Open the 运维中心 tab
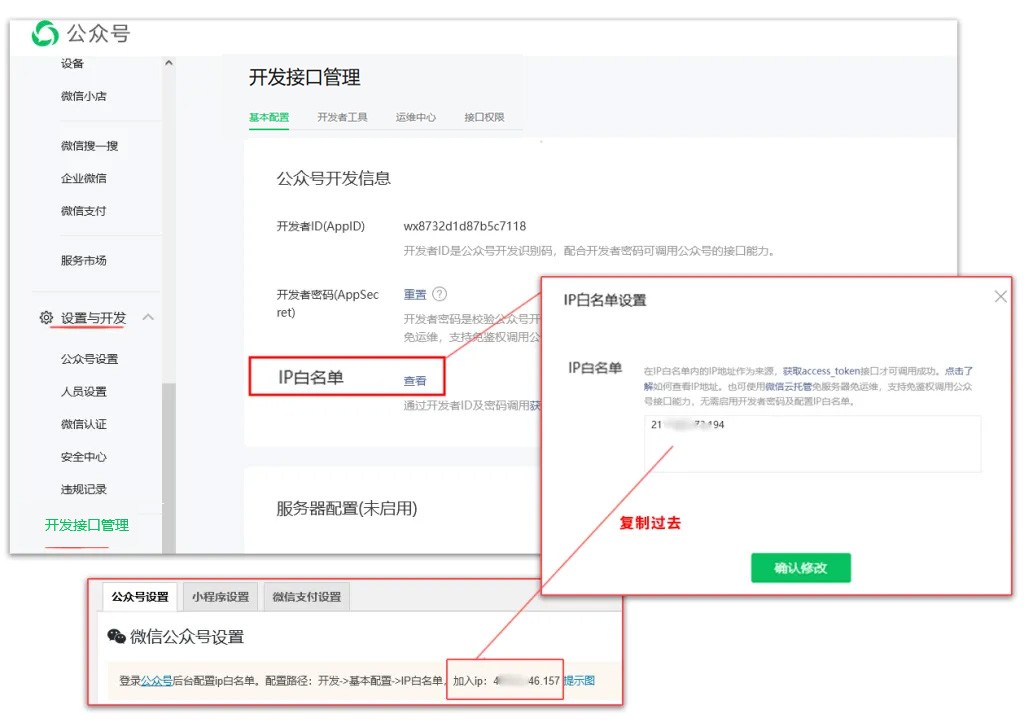 (x=415, y=117)
